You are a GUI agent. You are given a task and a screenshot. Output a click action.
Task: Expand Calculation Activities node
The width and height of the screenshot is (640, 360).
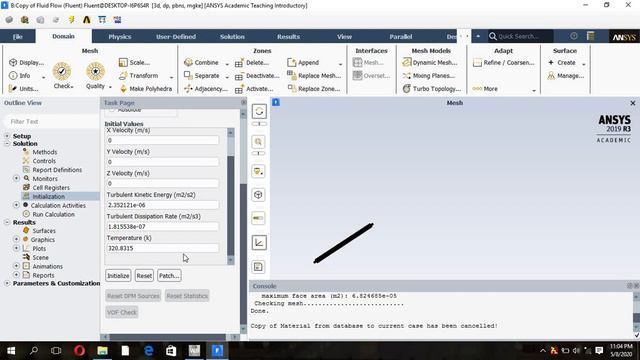click(x=16, y=205)
